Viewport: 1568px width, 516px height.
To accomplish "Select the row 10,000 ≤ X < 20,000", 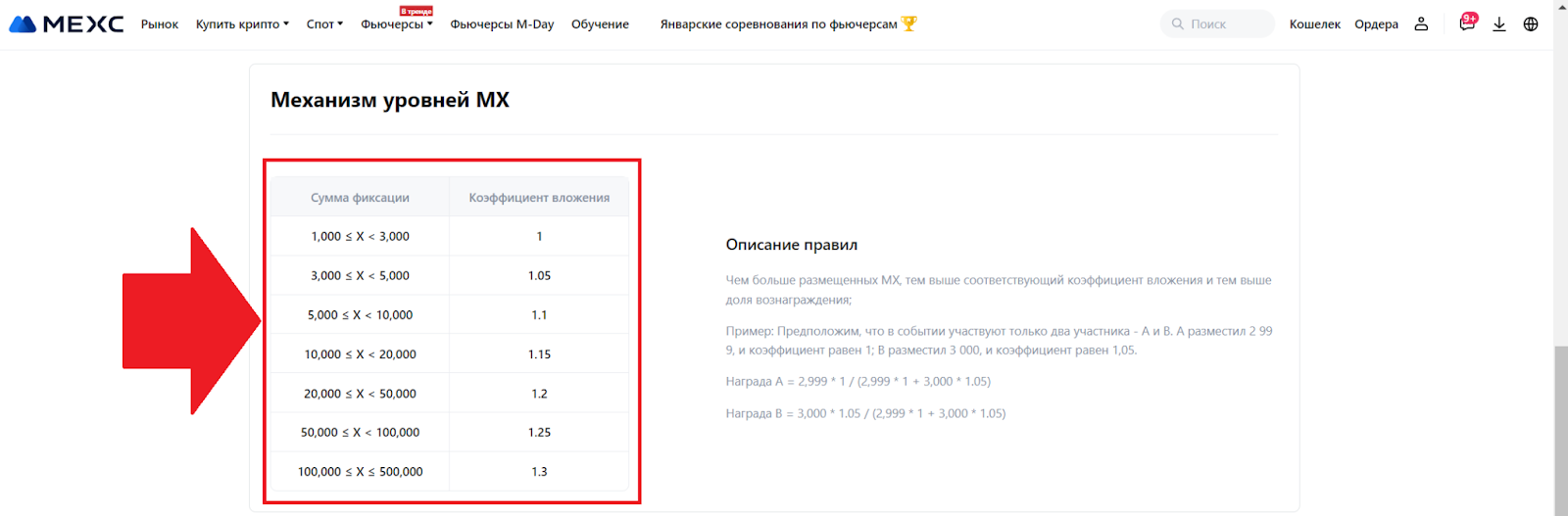I will [450, 353].
